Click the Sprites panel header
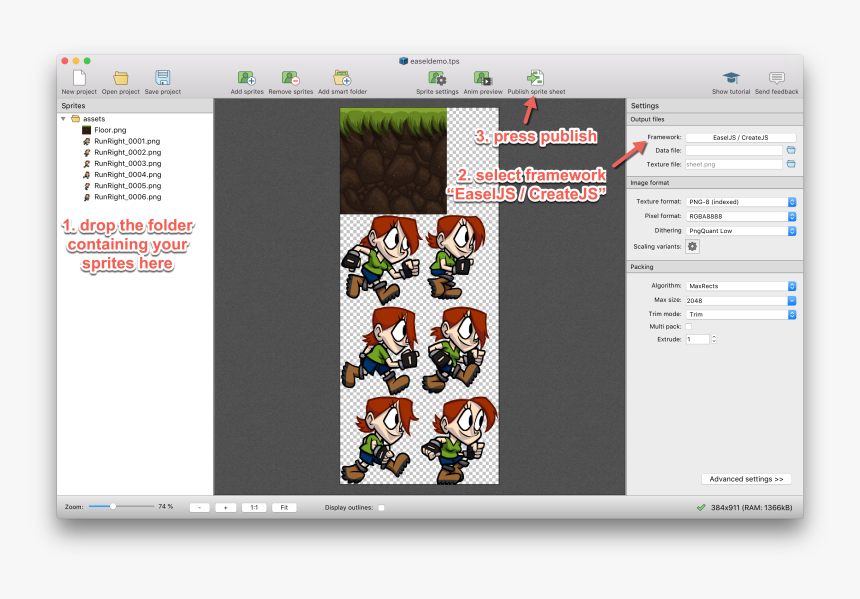860x599 pixels. [135, 105]
